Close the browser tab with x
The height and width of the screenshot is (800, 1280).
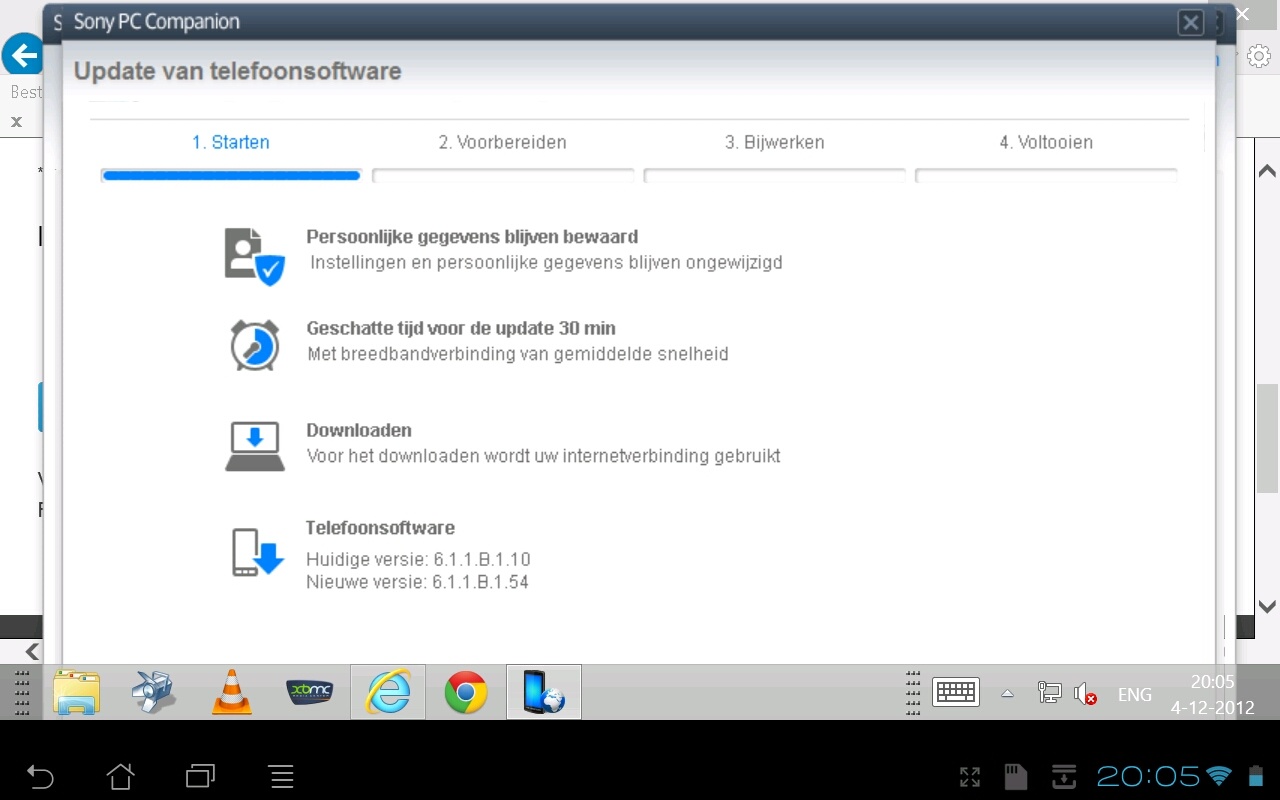(16, 122)
